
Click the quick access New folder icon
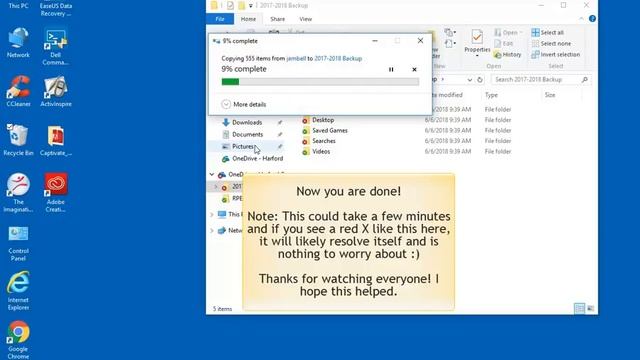242,5
